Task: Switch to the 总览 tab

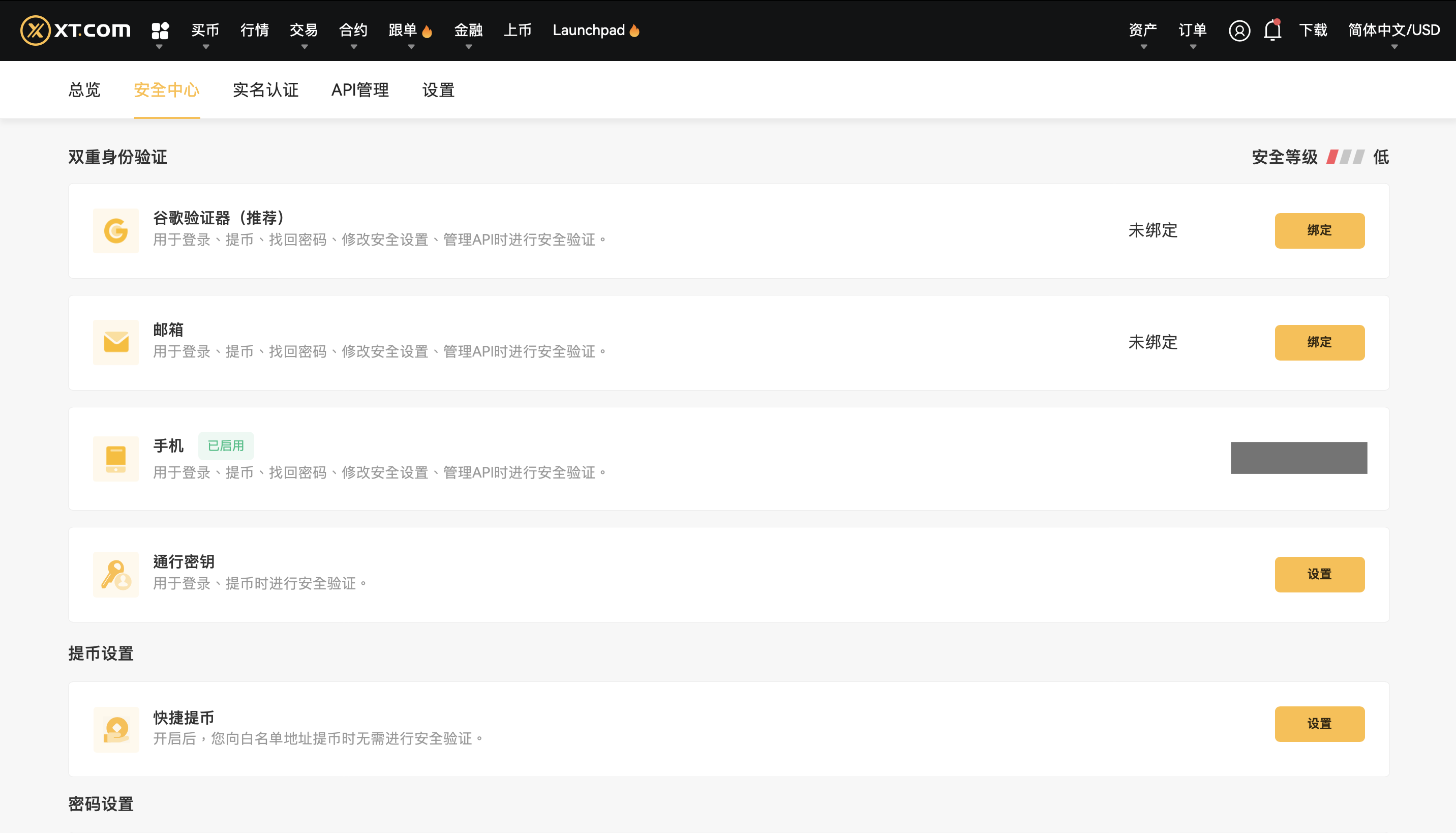Action: click(84, 90)
